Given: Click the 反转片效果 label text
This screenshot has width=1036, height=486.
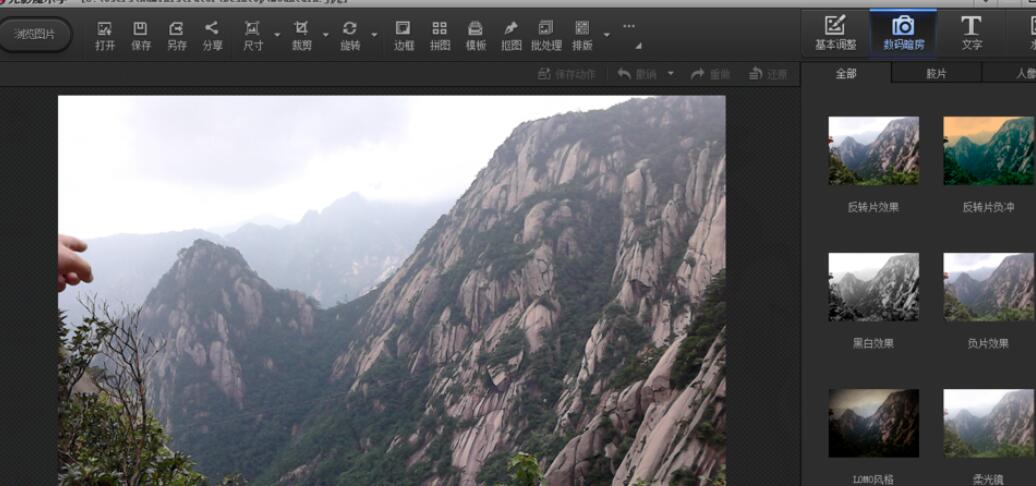Looking at the screenshot, I should point(873,207).
